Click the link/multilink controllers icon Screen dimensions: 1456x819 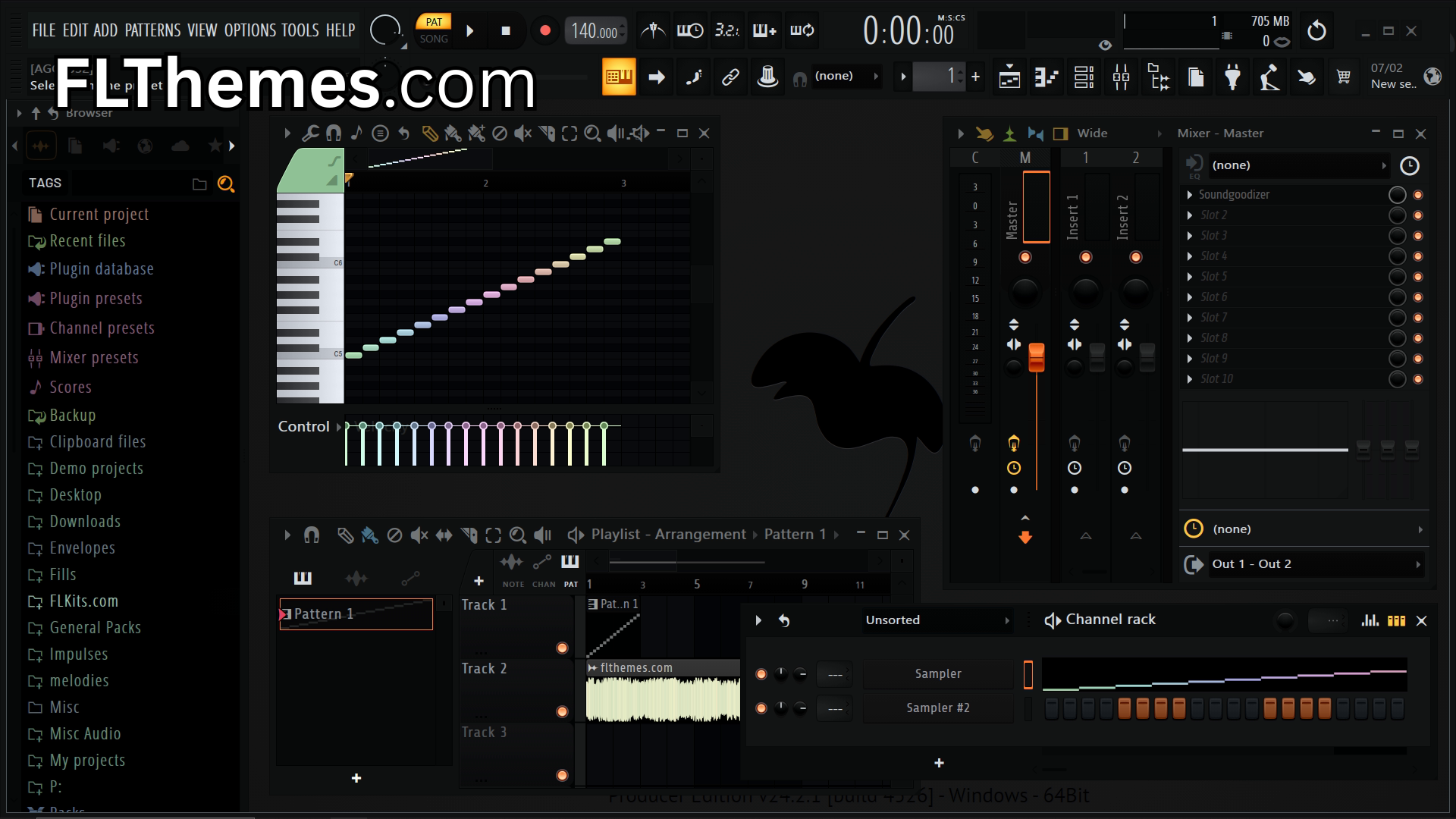coord(730,77)
